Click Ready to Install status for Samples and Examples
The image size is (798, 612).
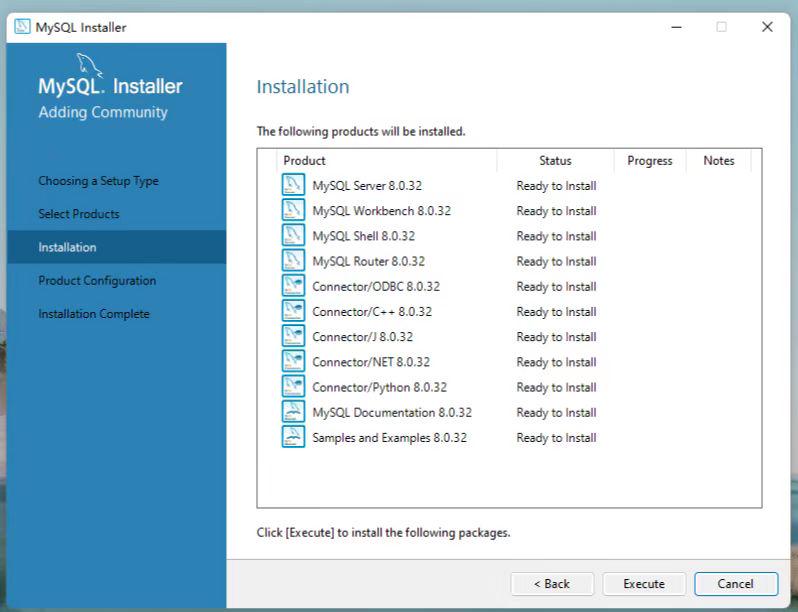pyautogui.click(x=556, y=438)
